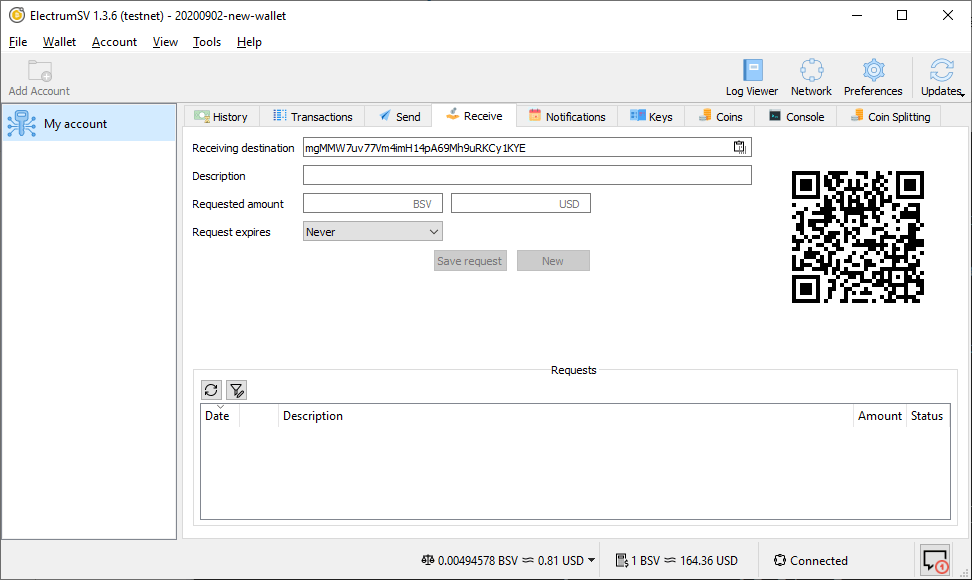Open Preferences gear icon

coord(873,77)
